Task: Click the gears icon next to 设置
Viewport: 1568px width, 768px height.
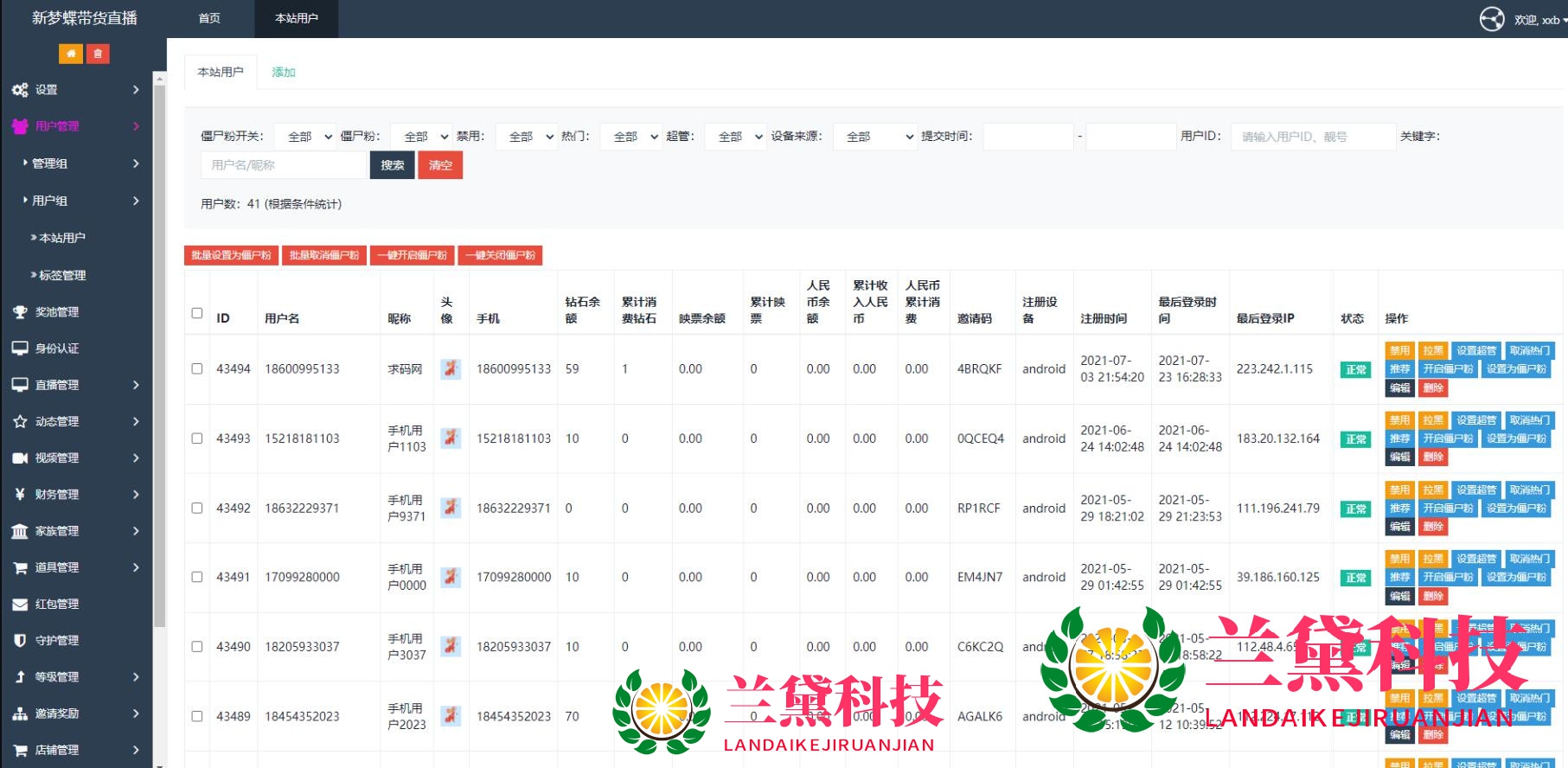Action: (x=20, y=90)
